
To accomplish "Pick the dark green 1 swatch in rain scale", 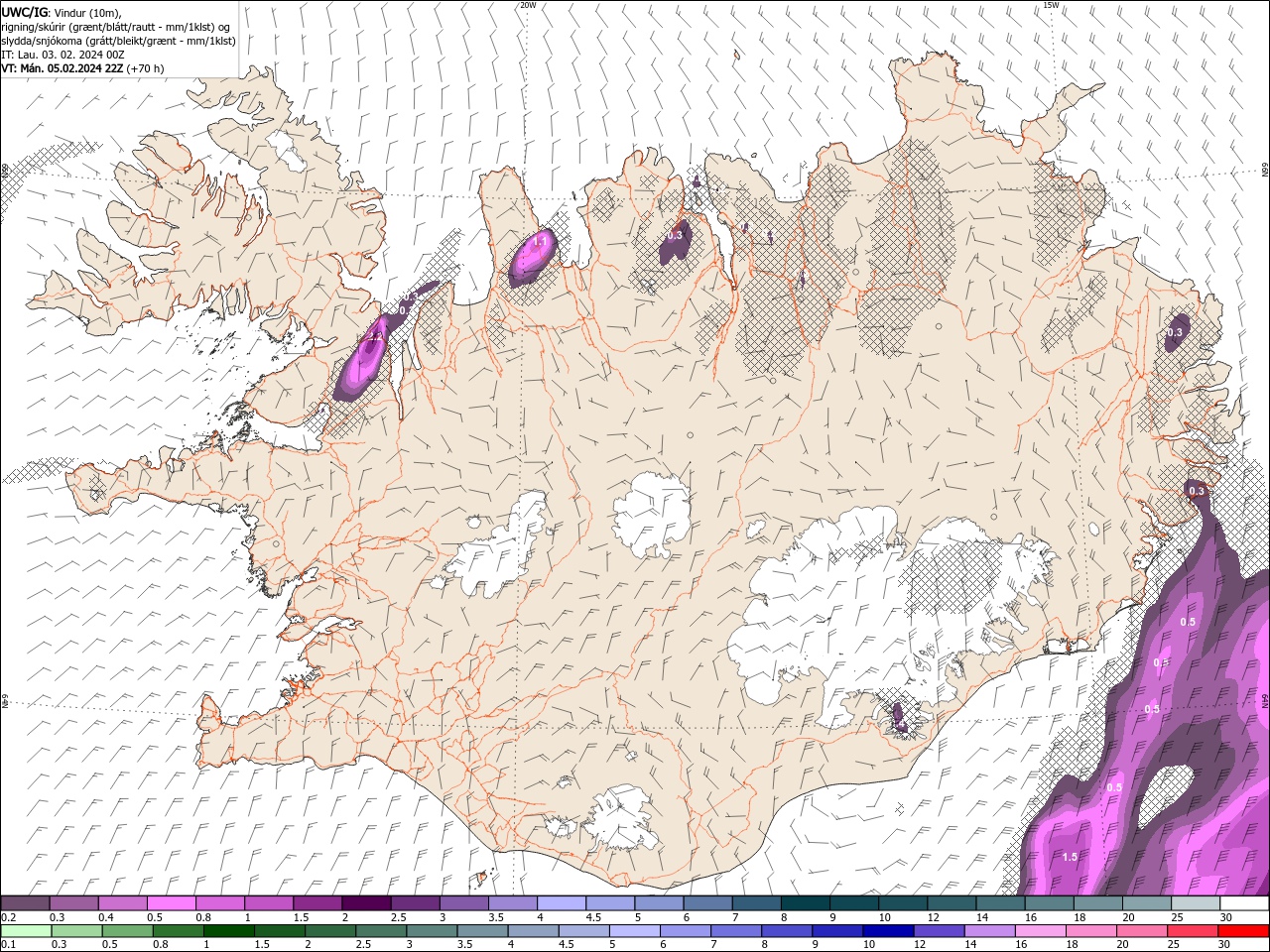I will 229,931.
